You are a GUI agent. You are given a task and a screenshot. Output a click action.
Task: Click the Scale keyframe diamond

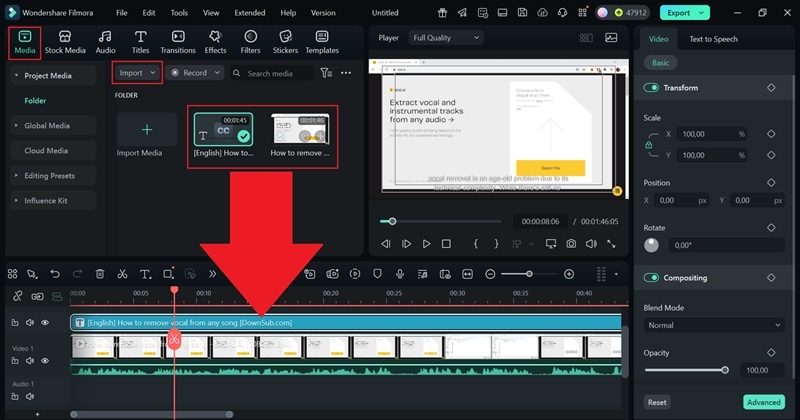[771, 134]
